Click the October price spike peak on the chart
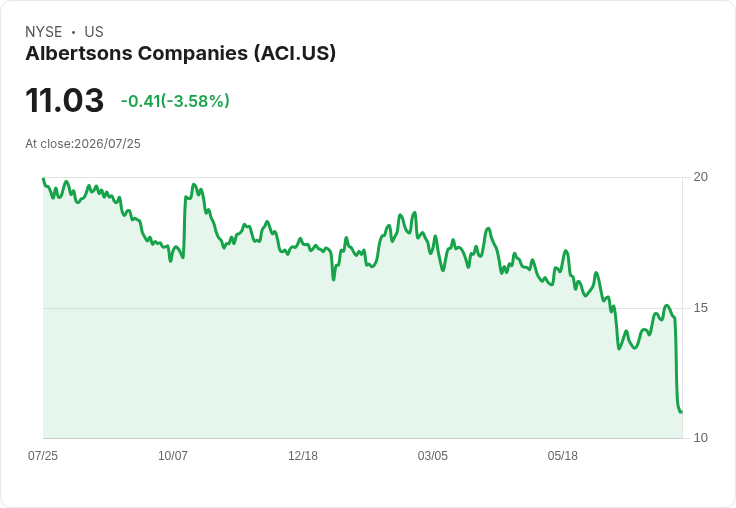Screen dimensions: 736x508 point(194,185)
